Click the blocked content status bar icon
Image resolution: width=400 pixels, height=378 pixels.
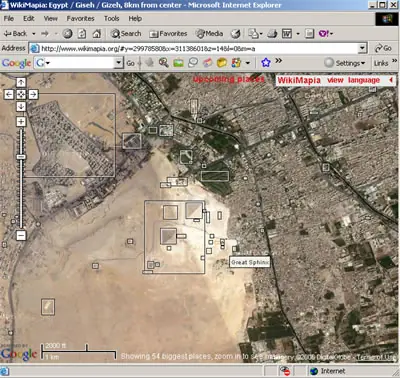pos(285,371)
